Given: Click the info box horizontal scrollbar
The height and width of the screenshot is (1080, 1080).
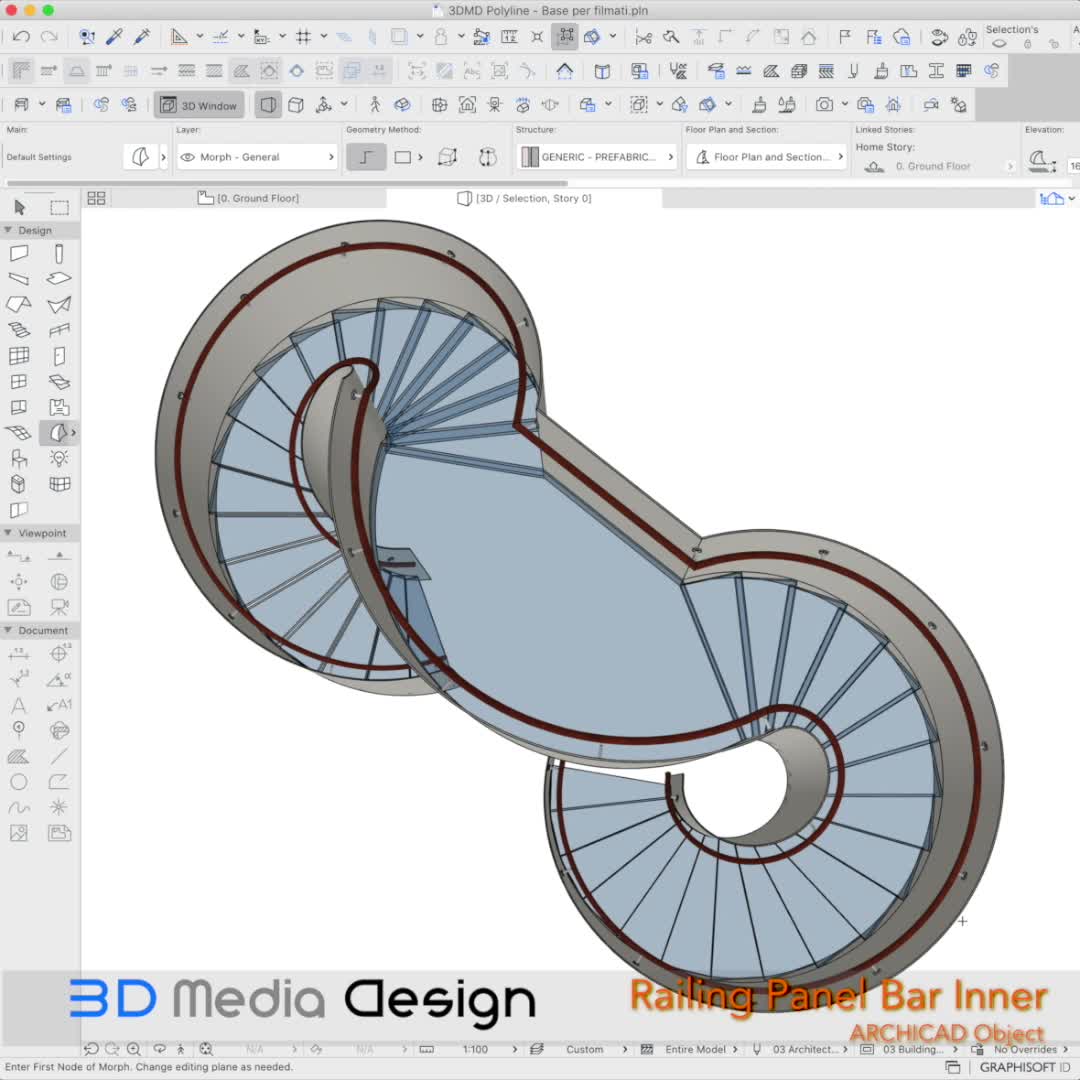Looking at the screenshot, I should coord(287,183).
